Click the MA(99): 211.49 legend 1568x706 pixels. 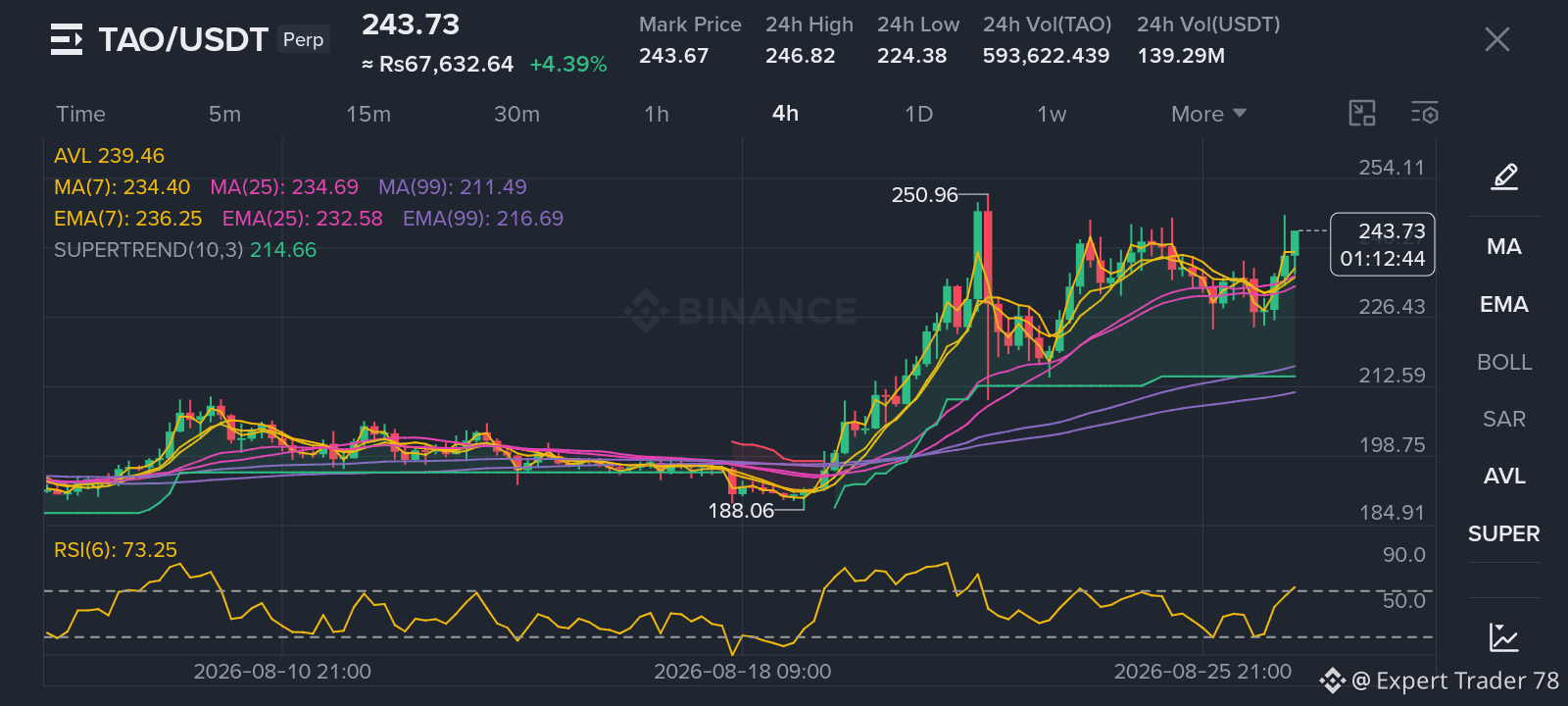(453, 187)
